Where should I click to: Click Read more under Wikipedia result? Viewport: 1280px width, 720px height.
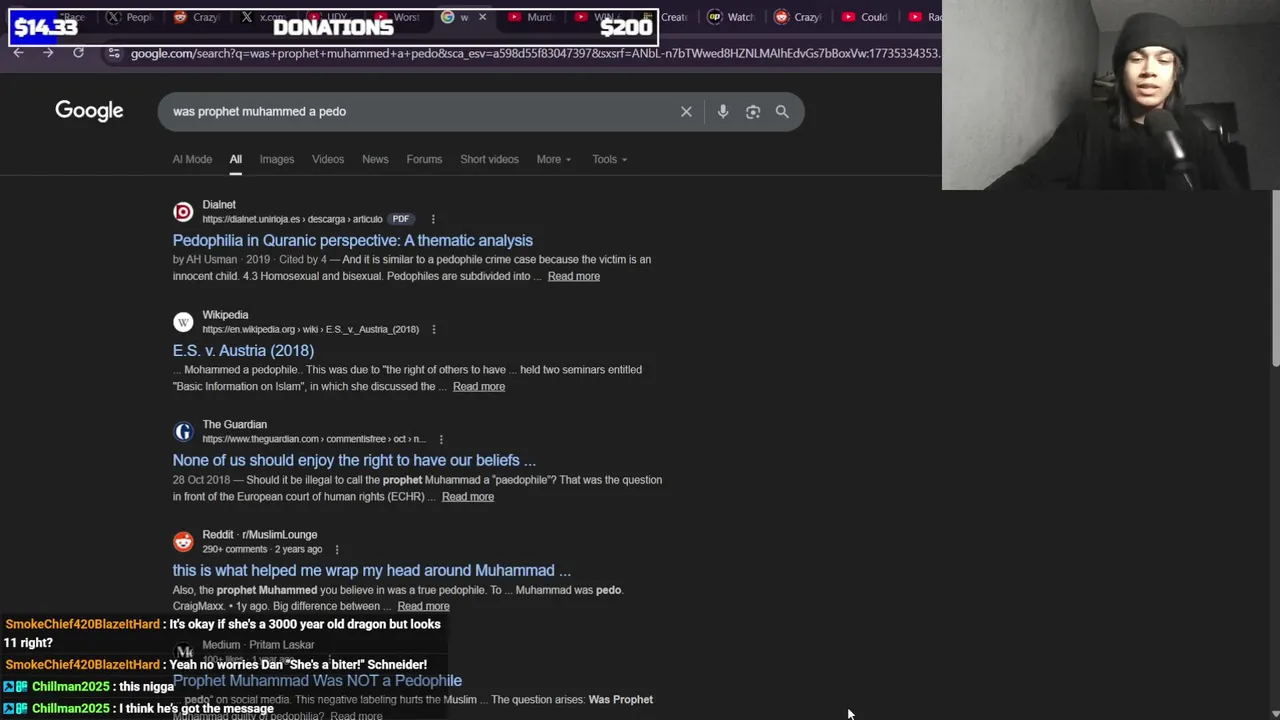[479, 386]
